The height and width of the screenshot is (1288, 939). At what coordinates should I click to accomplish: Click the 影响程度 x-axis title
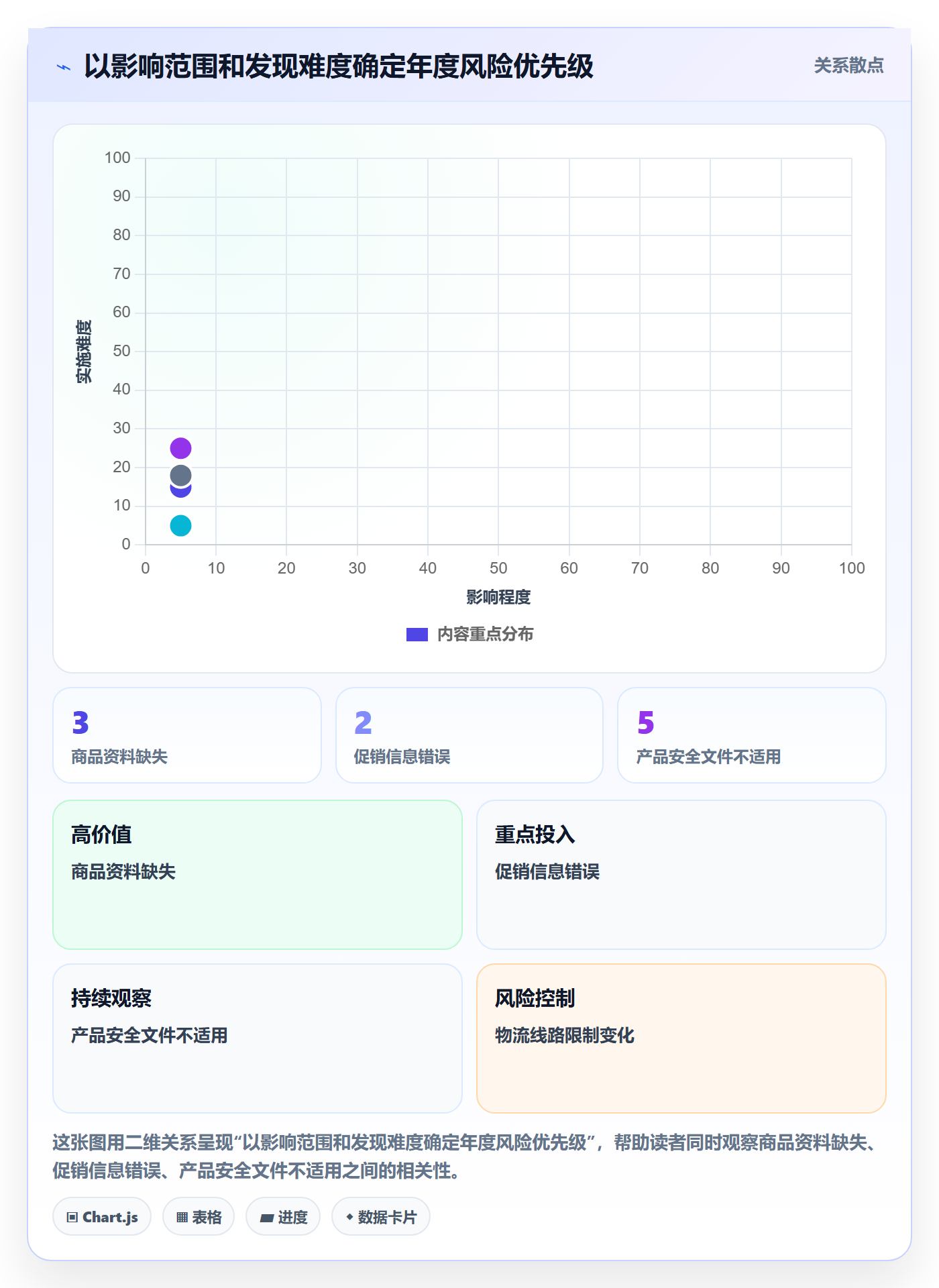498,597
